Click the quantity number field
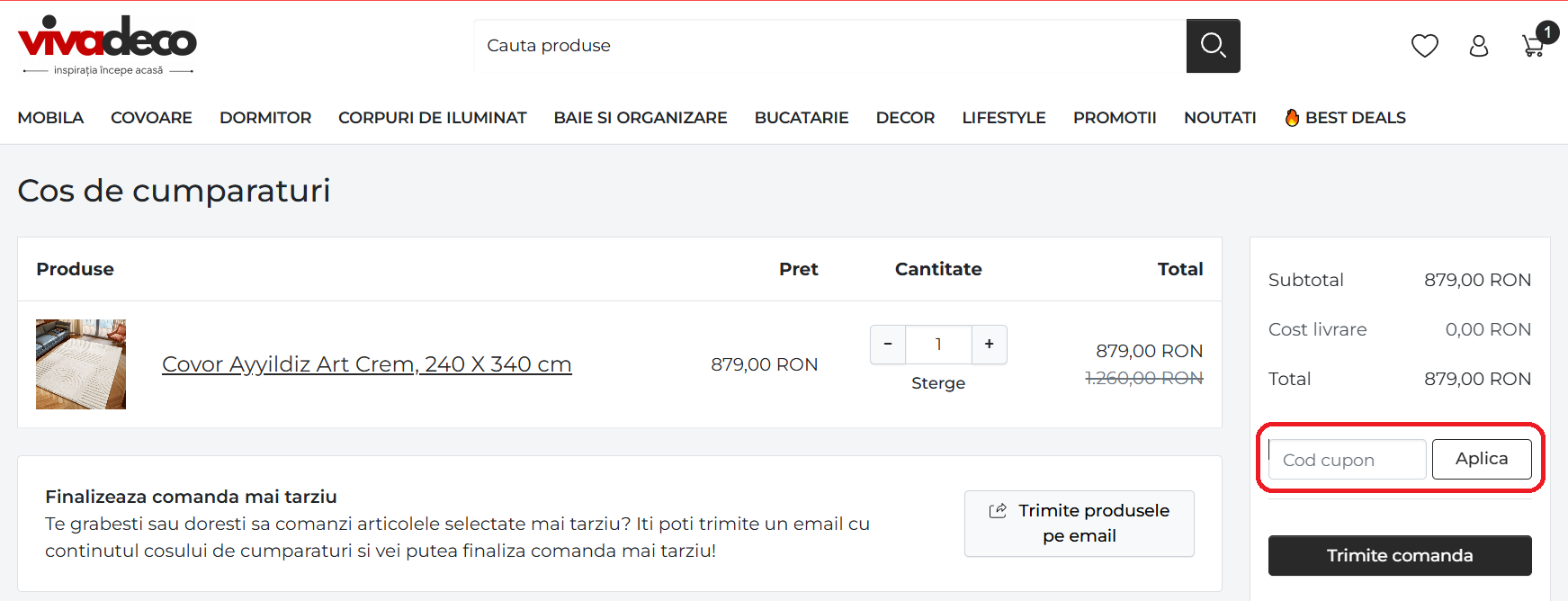 [x=938, y=345]
